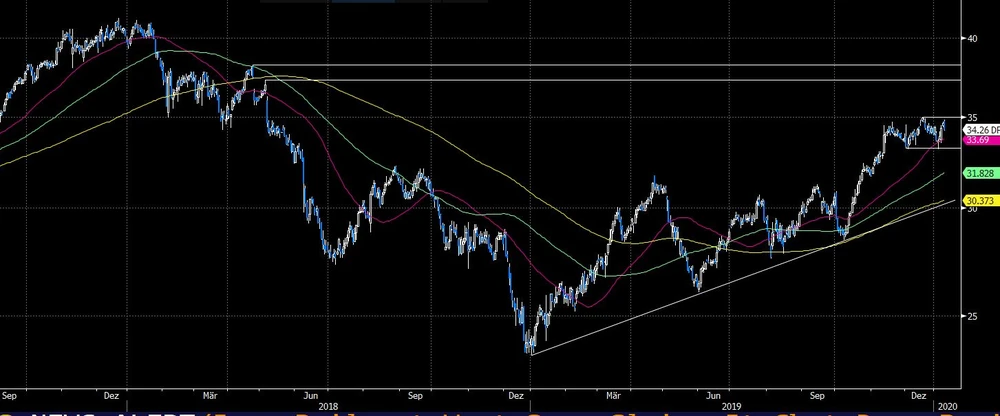Viewport: 1000px width, 416px height.
Task: Select the lower horizontal resistance line
Action: click(x=600, y=80)
